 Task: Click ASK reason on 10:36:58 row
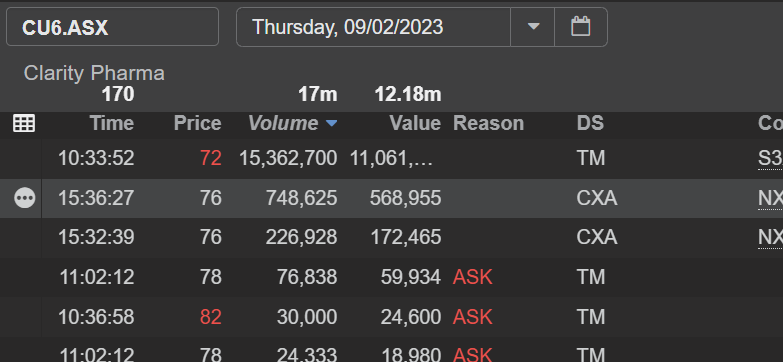click(472, 317)
